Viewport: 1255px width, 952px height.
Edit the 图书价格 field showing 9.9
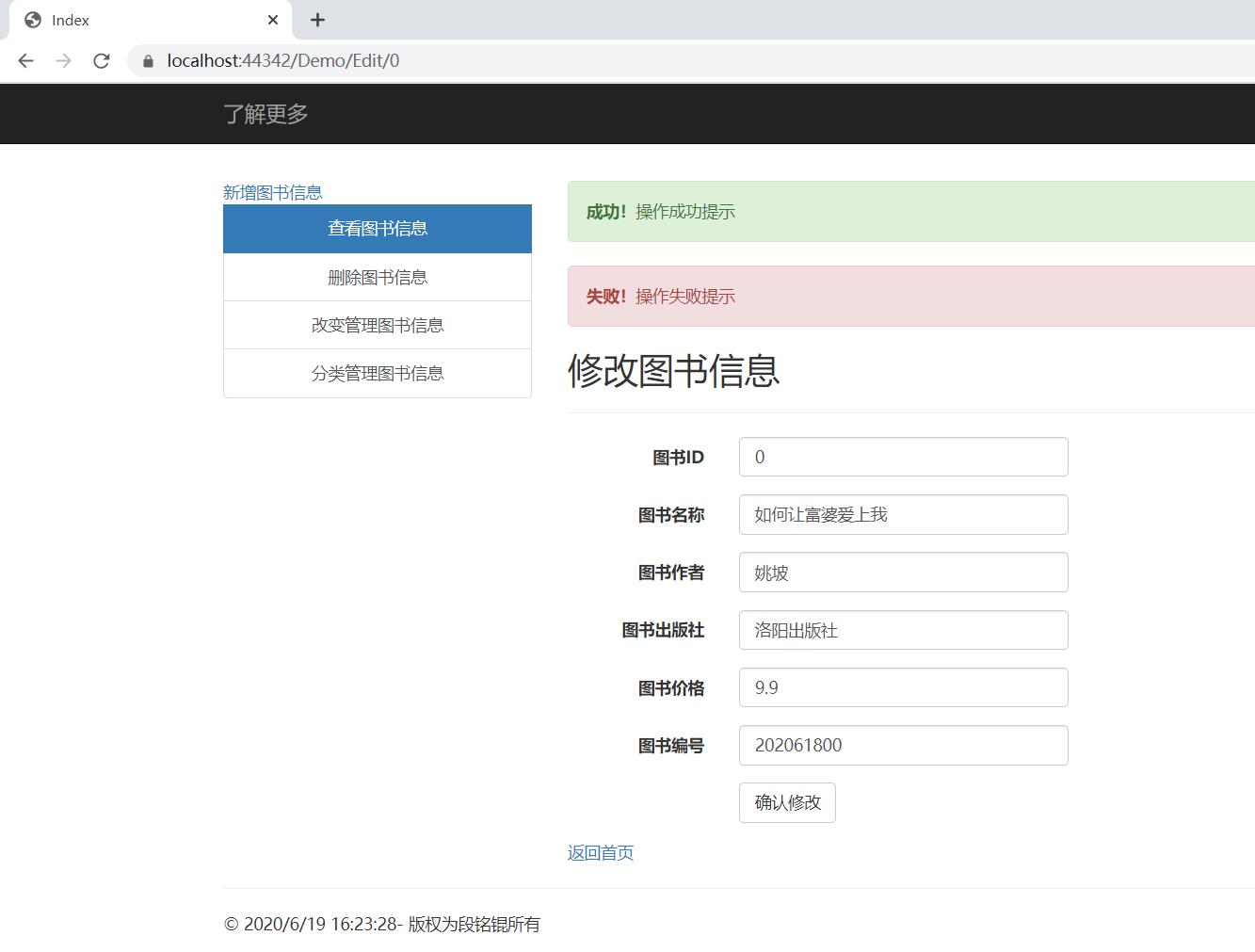pyautogui.click(x=904, y=687)
